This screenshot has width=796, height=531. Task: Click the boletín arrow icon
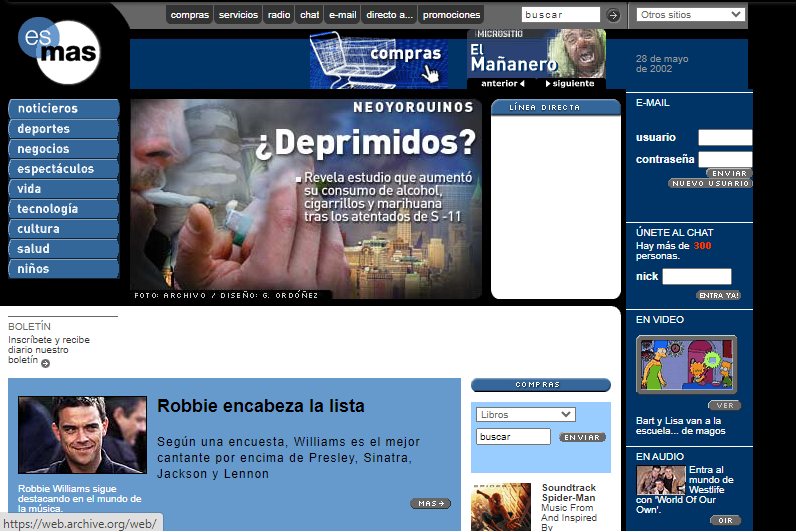tap(46, 363)
